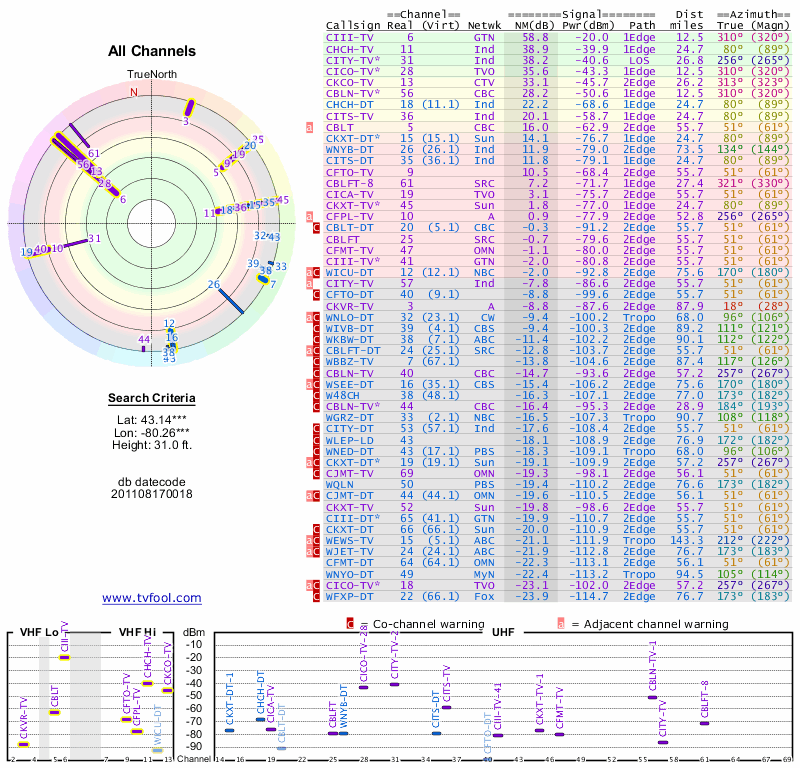The height and width of the screenshot is (768, 800).
Task: Click the co-channel C icon beside WIVB-DT row
Action: 316,329
